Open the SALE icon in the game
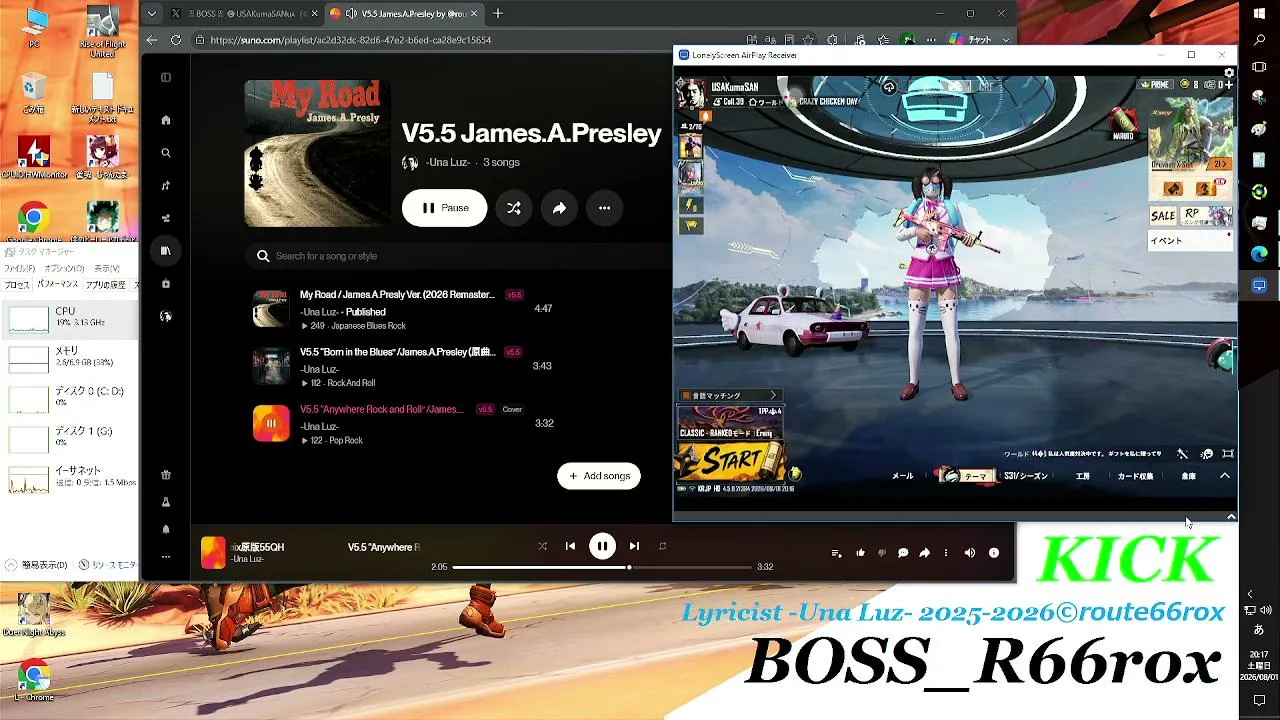 (1163, 216)
